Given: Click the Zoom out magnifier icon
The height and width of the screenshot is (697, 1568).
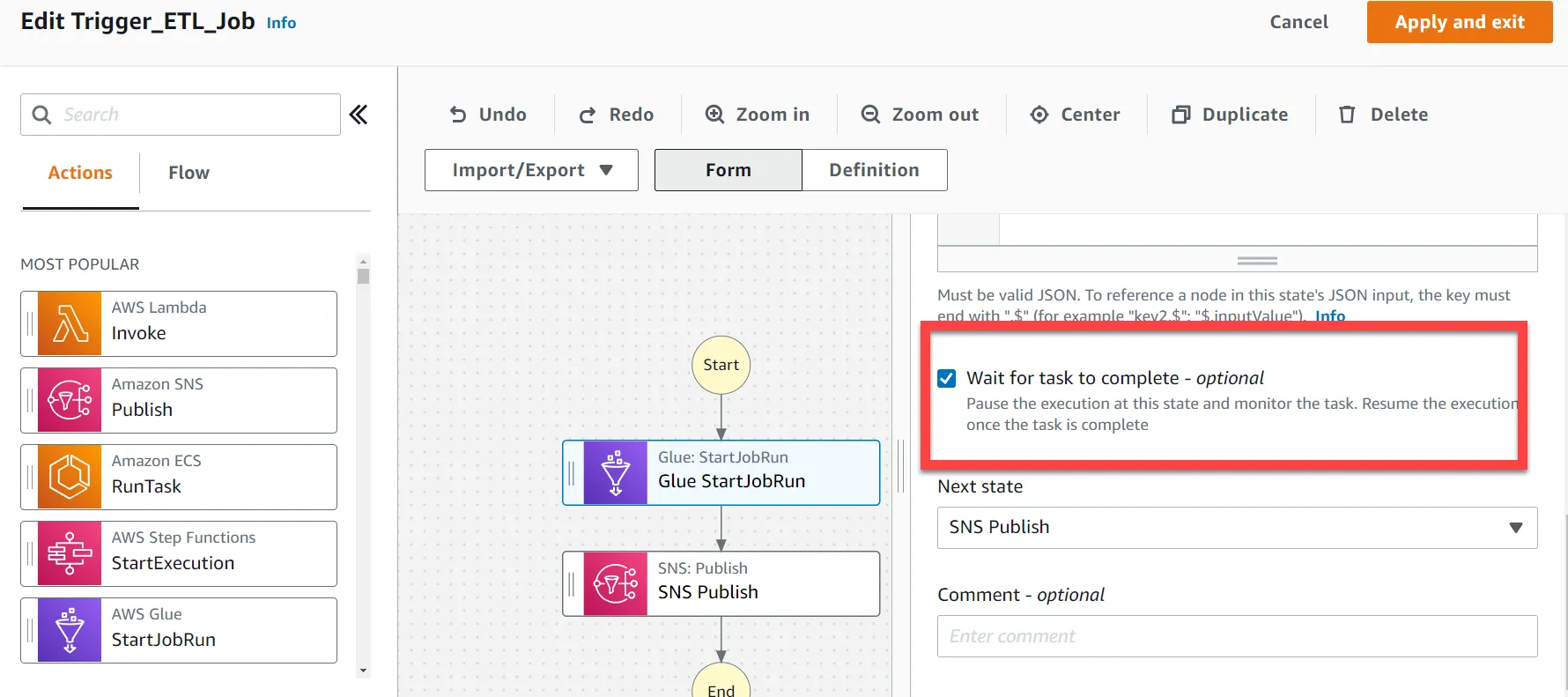Looking at the screenshot, I should click(x=870, y=115).
